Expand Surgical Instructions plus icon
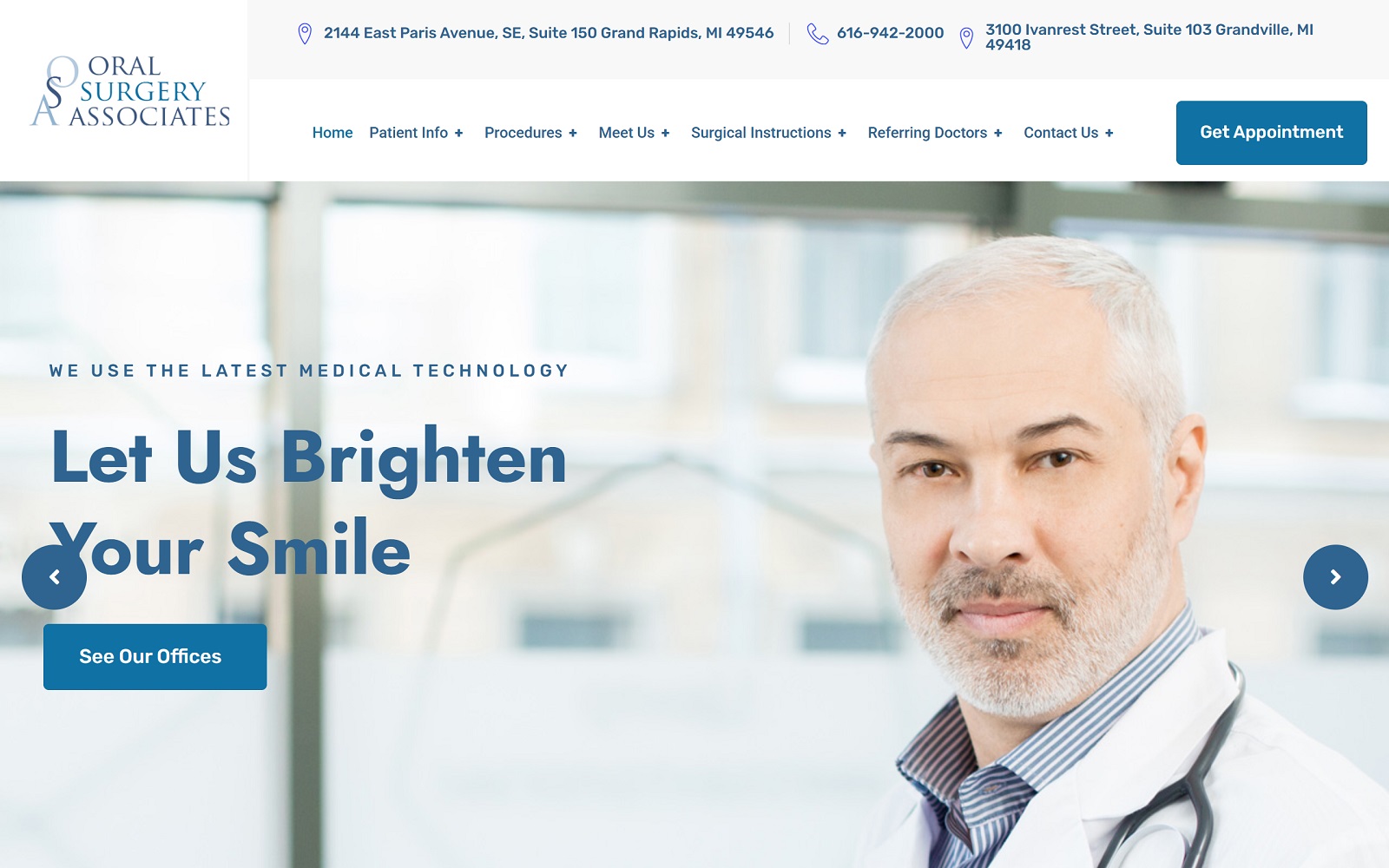 pos(842,133)
